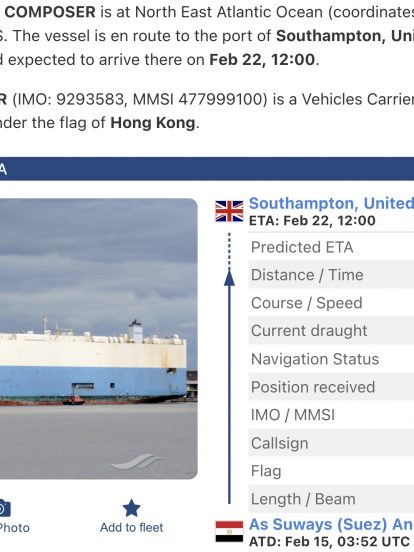Select the Navigation Status row
This screenshot has width=414, height=552.
(331, 359)
